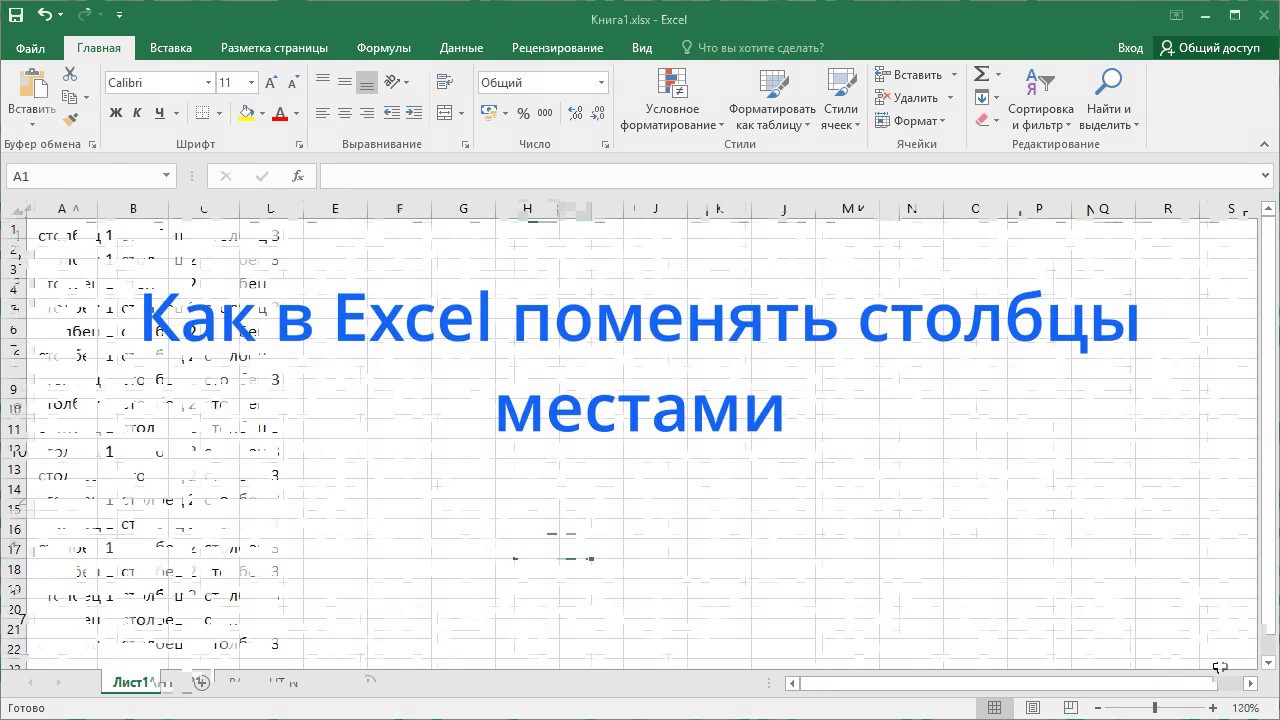Click the Cut scissors icon
This screenshot has height=720, width=1280.
point(70,74)
